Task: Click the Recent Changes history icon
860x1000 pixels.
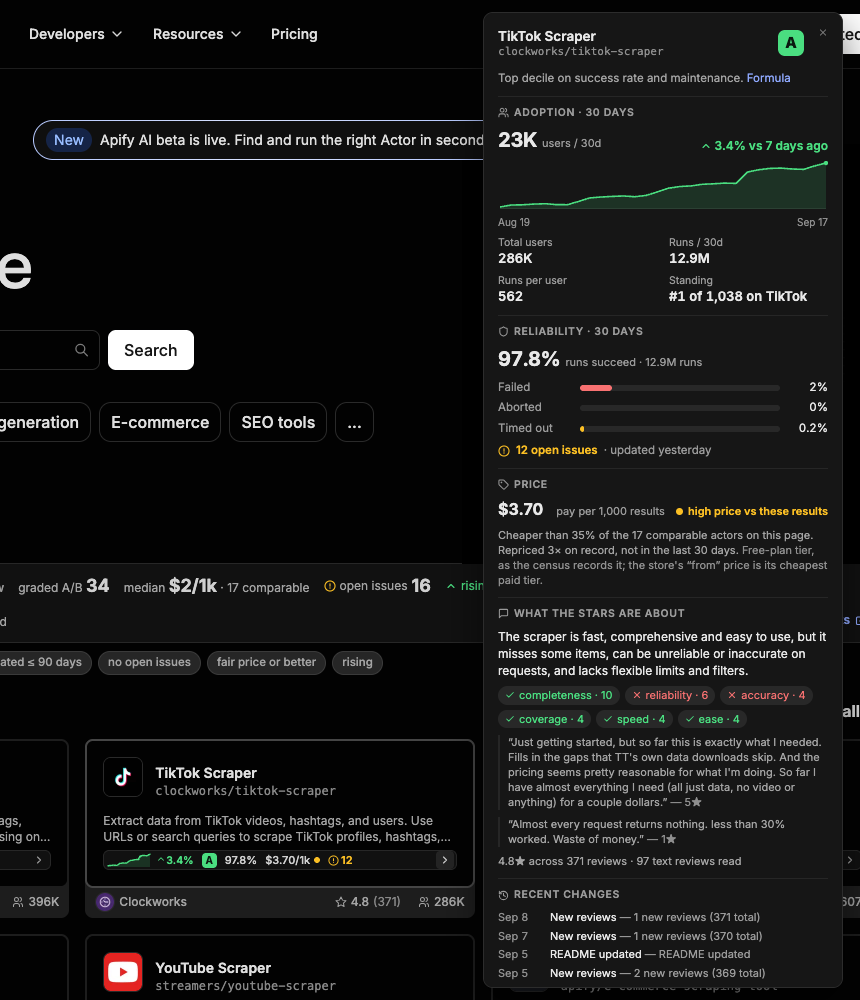Action: pyautogui.click(x=503, y=895)
